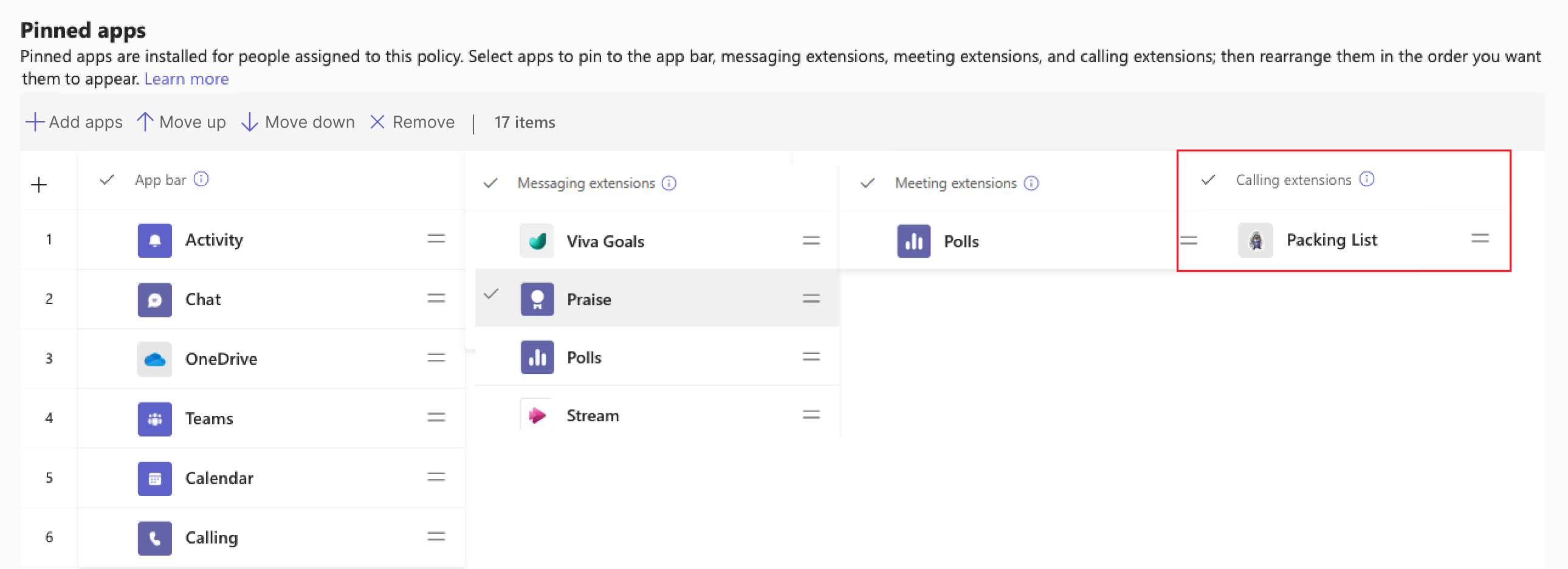Screen dimensions: 1568x569
Task: Click the Viva Goals app icon
Action: click(x=537, y=241)
